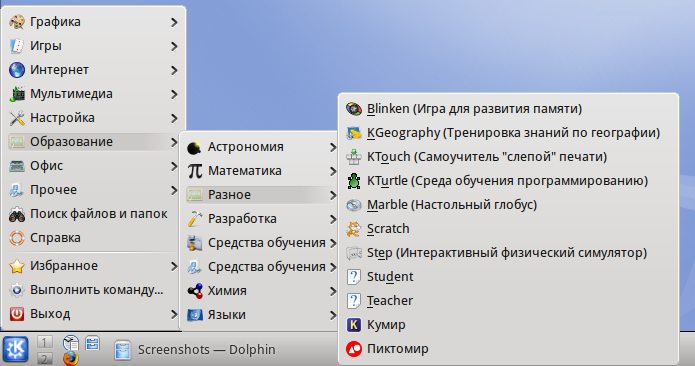Launch KTouch (Самоучитель "слепой" печати)
The image size is (695, 366).
[x=509, y=156]
